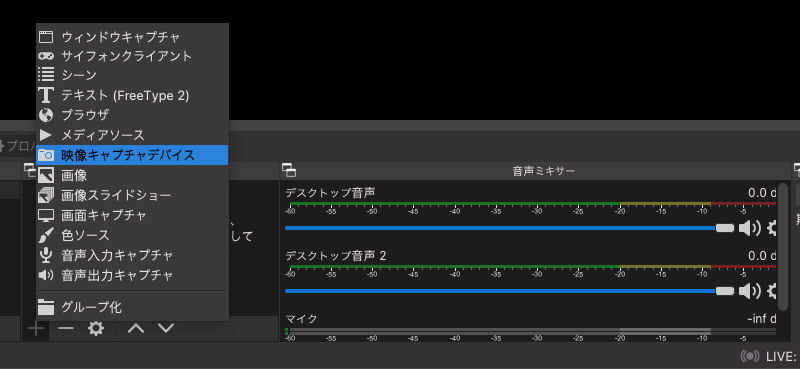
Task: Choose 画像 source entry
Action: (x=132, y=175)
